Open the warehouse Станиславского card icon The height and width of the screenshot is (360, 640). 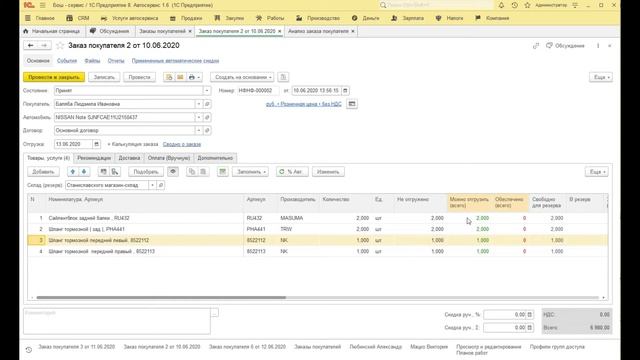tap(161, 185)
